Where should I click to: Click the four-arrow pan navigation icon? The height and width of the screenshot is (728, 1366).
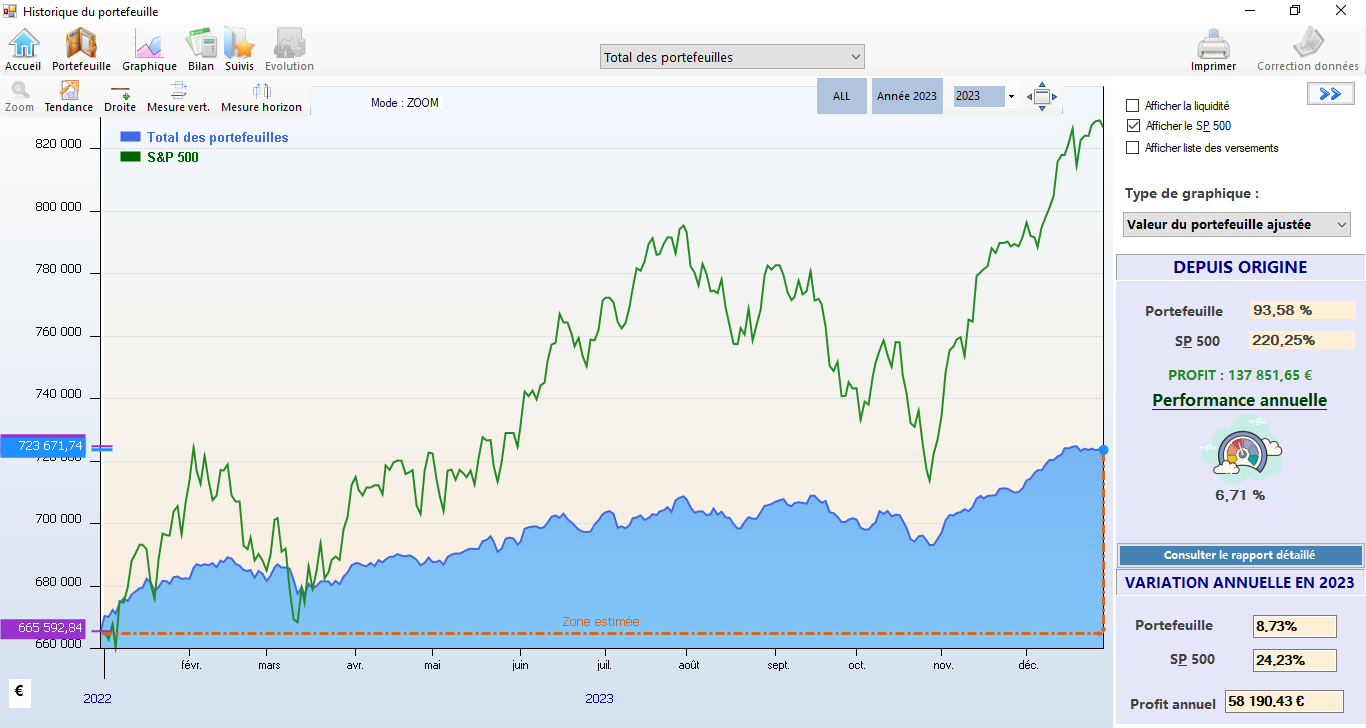[1041, 96]
